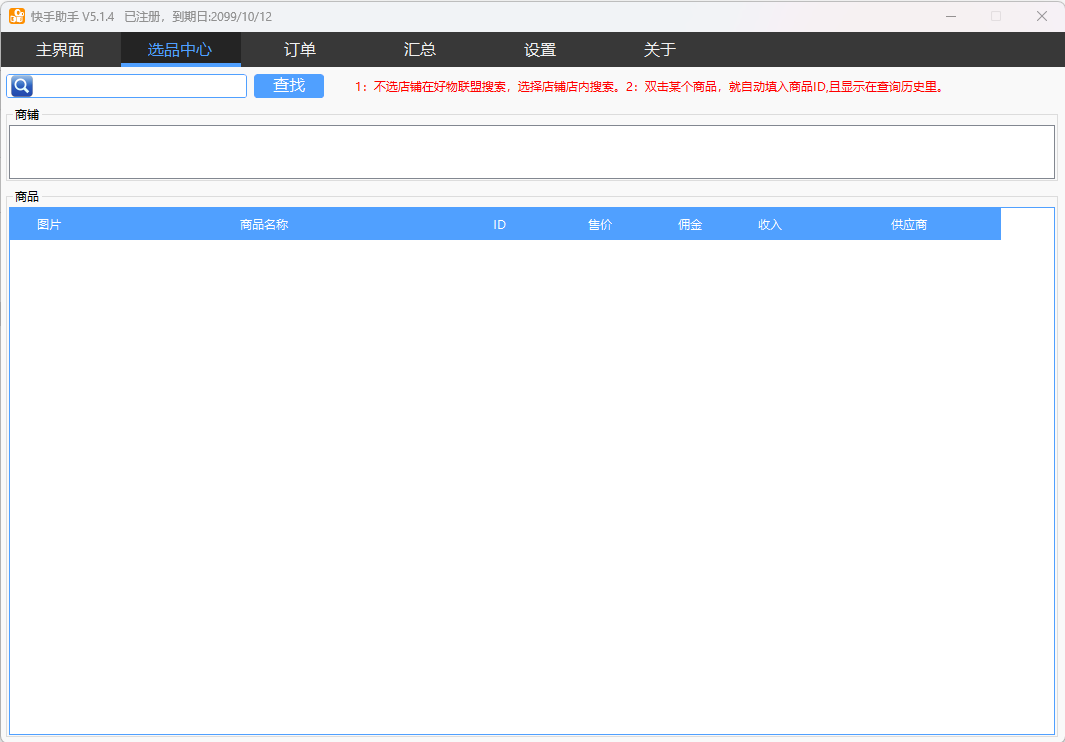Click the ID column header
The width and height of the screenshot is (1065, 742).
tap(499, 225)
